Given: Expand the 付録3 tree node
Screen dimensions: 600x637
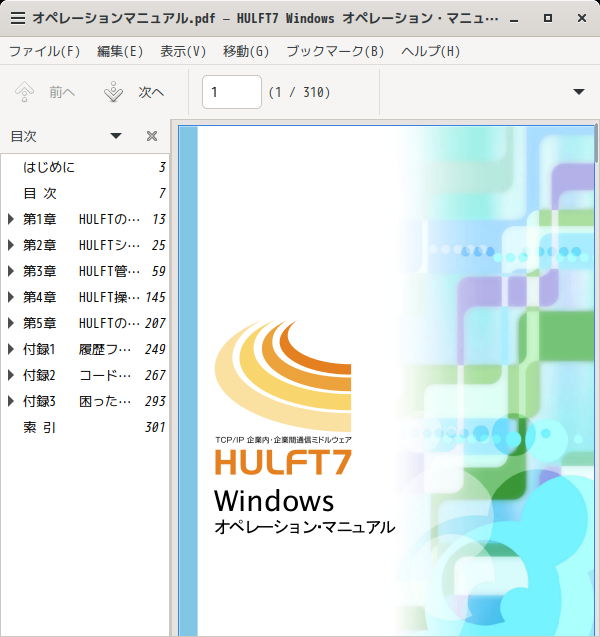Looking at the screenshot, I should pyautogui.click(x=11, y=401).
